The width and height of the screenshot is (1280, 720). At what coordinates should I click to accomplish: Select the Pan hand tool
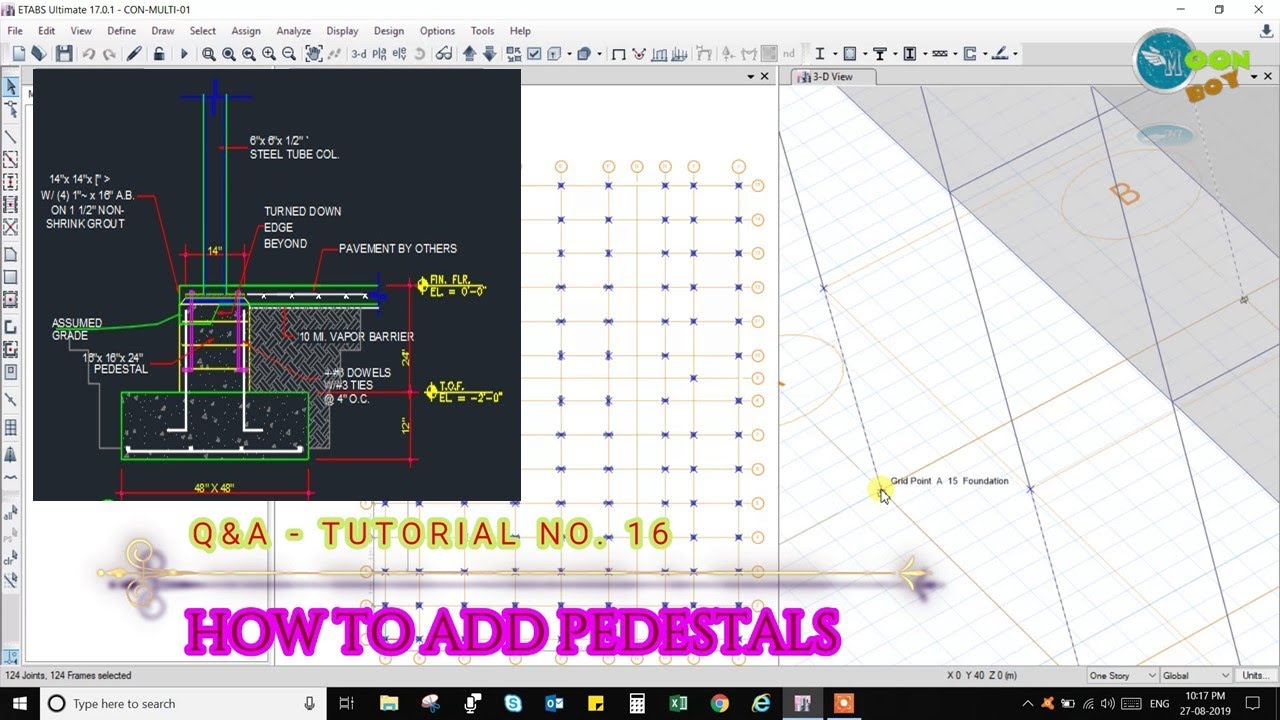[x=314, y=54]
